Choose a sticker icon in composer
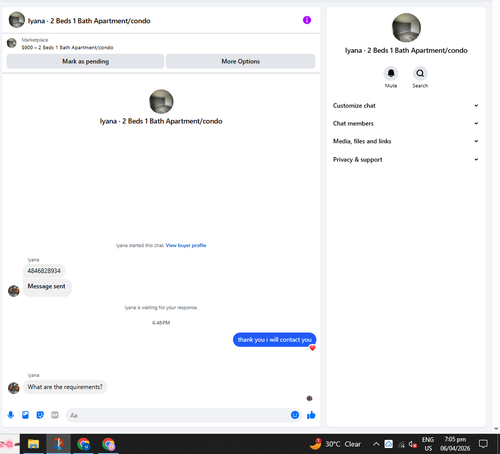The width and height of the screenshot is (500, 454). pyautogui.click(x=40, y=415)
